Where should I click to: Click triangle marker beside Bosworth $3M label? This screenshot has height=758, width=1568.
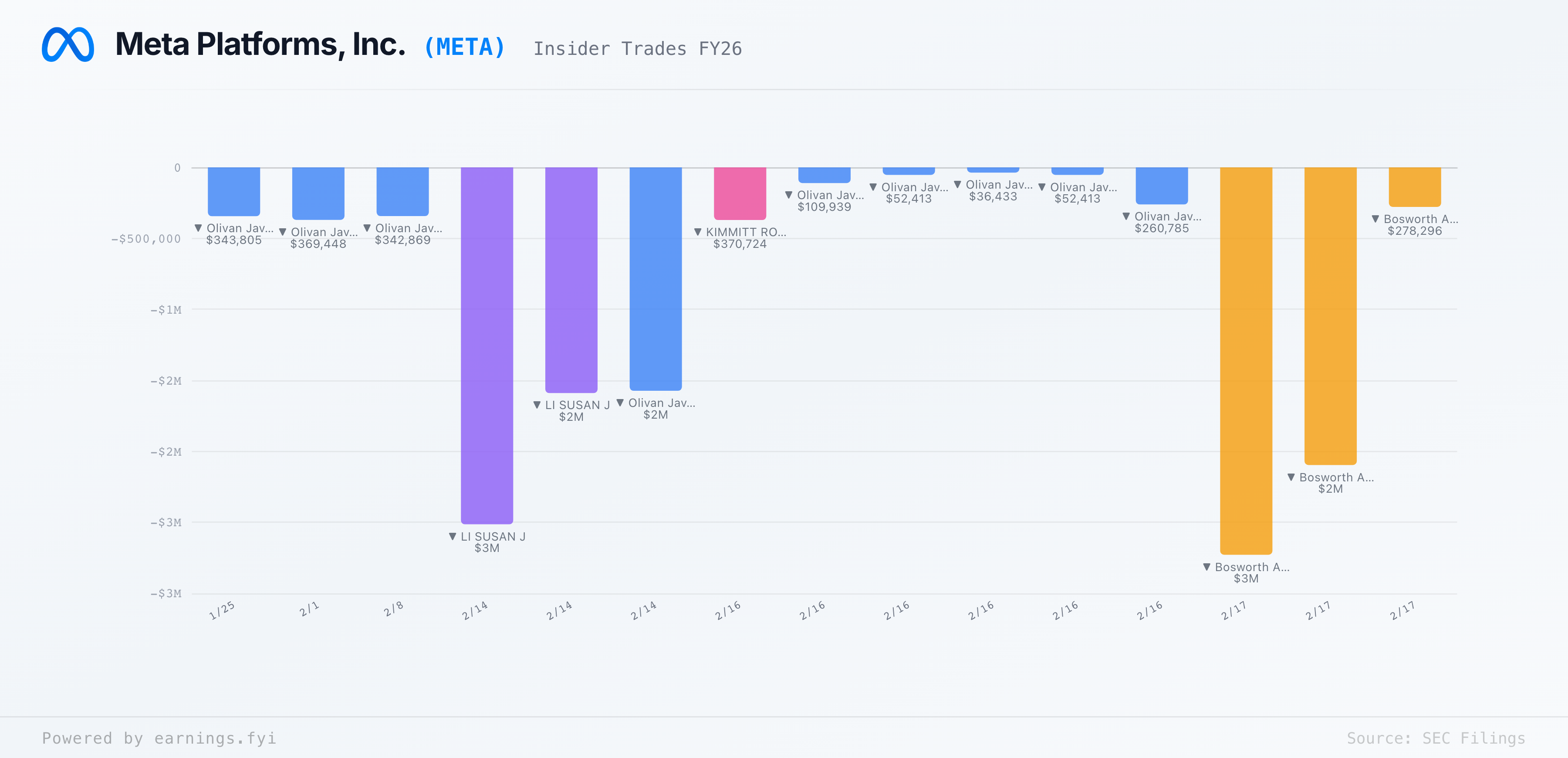coord(1206,567)
